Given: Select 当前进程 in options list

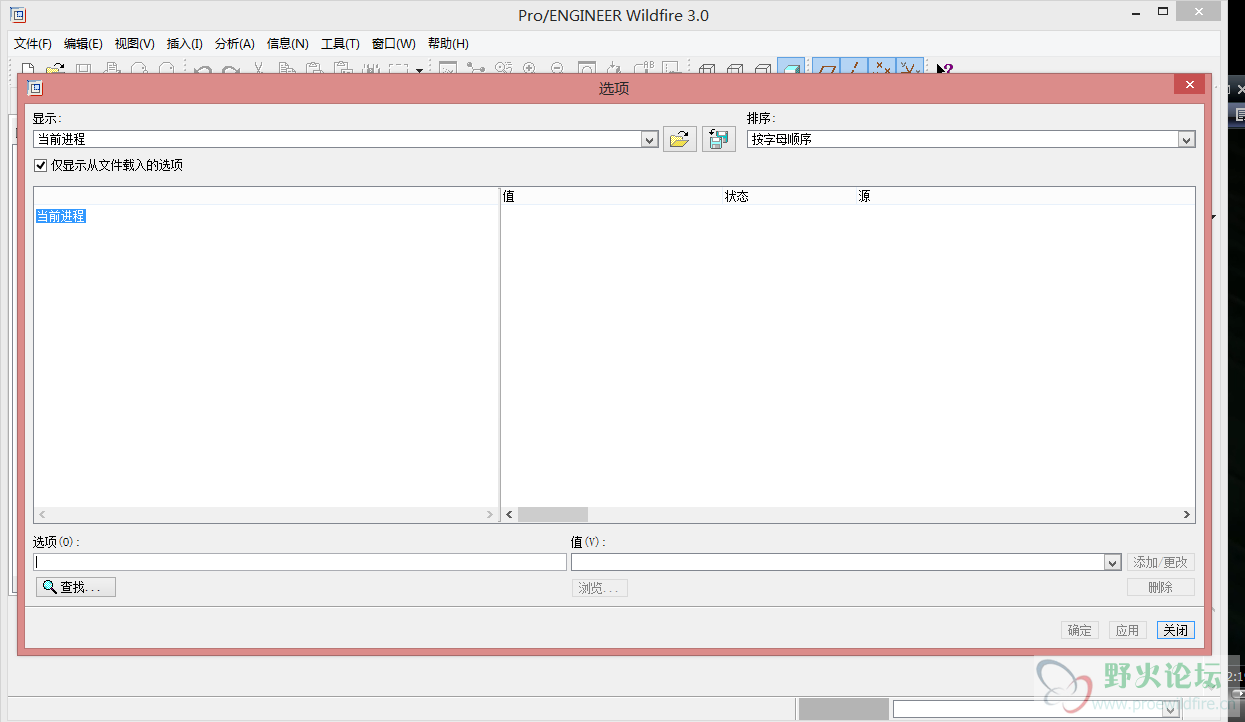Looking at the screenshot, I should tap(61, 216).
